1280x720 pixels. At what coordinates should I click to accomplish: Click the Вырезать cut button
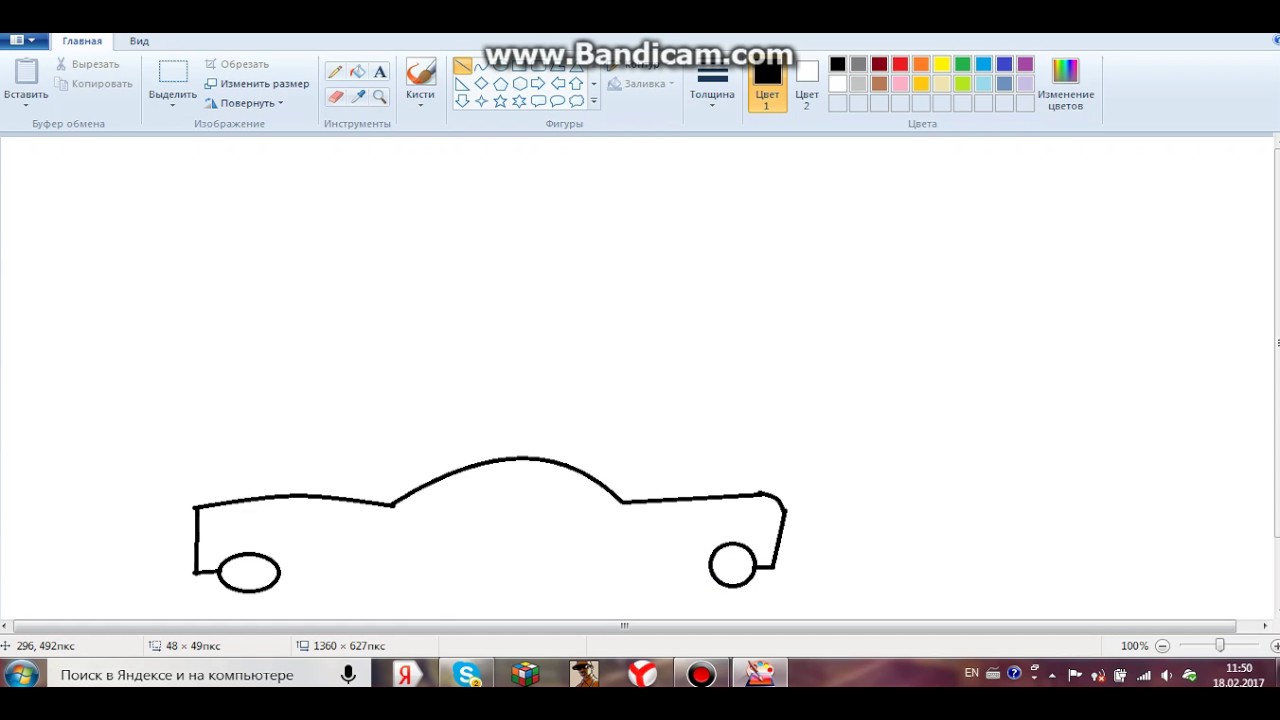pyautogui.click(x=87, y=64)
